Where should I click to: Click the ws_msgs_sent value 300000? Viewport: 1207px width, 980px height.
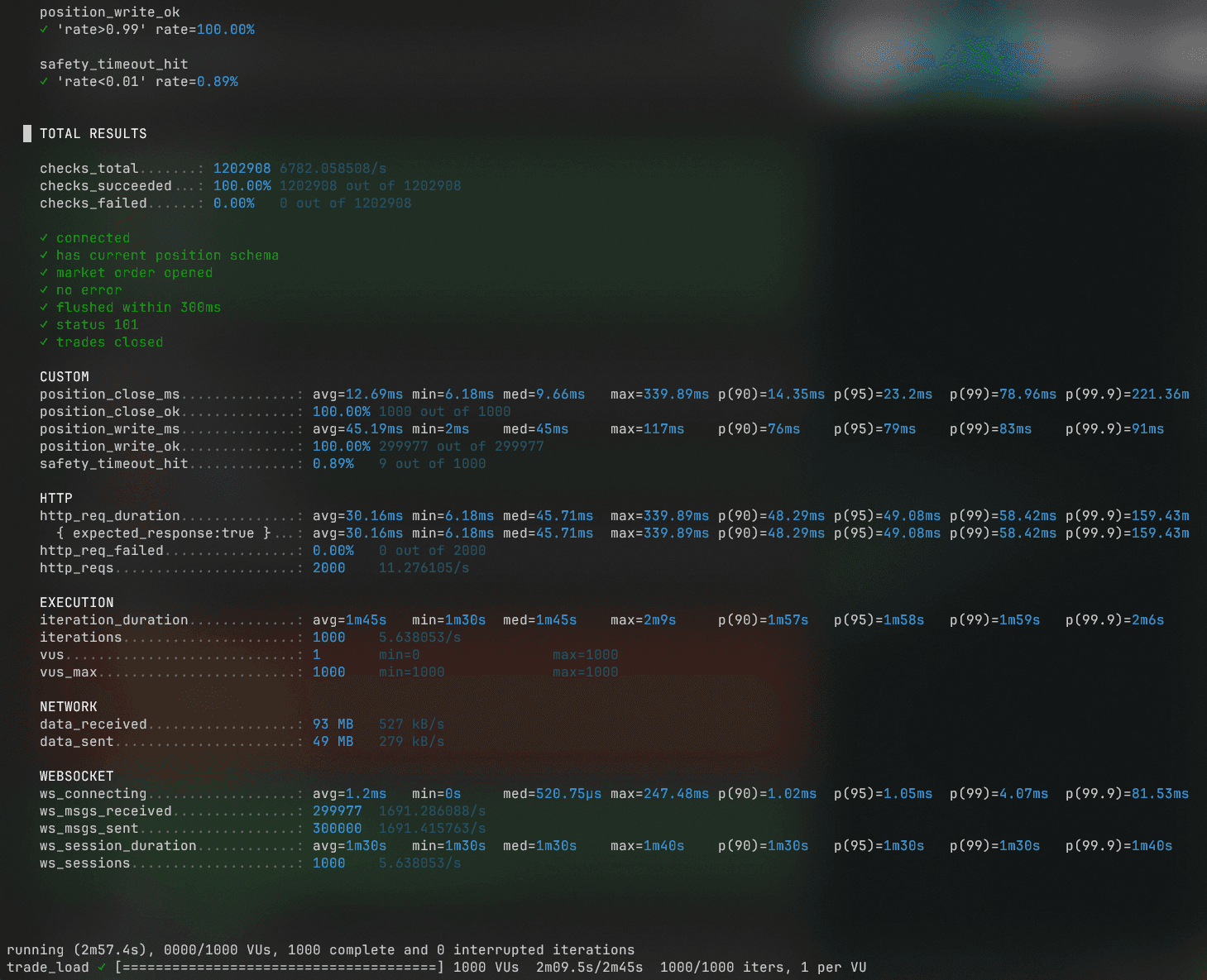point(338,829)
